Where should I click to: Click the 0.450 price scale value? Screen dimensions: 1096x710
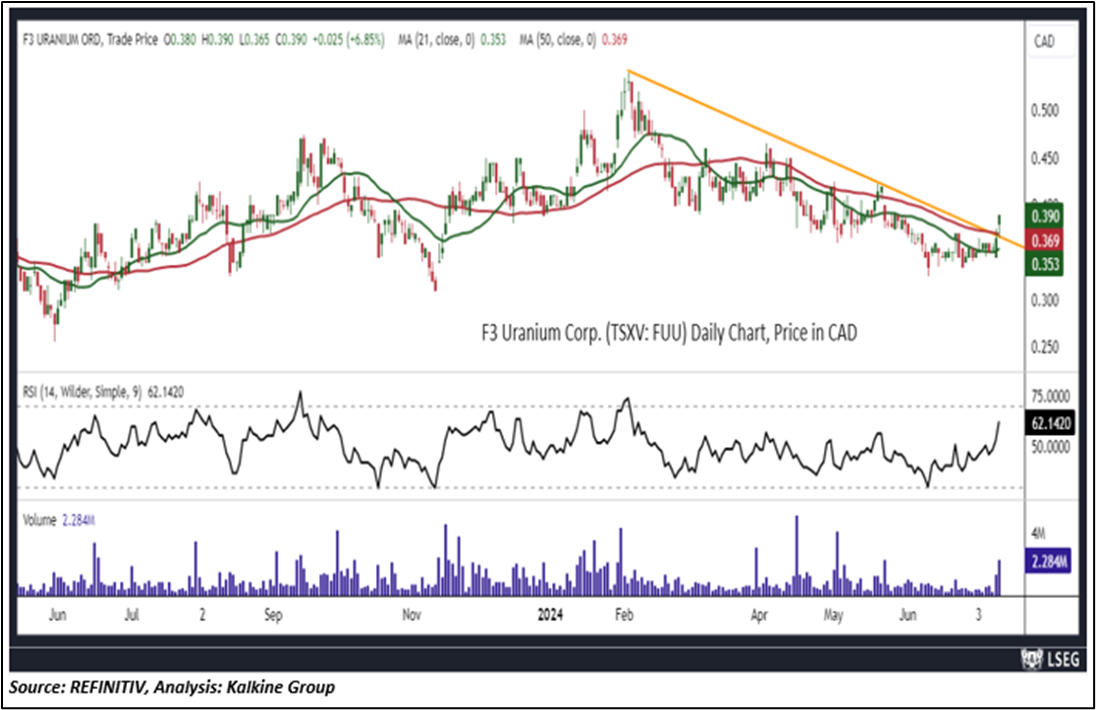(x=1045, y=159)
